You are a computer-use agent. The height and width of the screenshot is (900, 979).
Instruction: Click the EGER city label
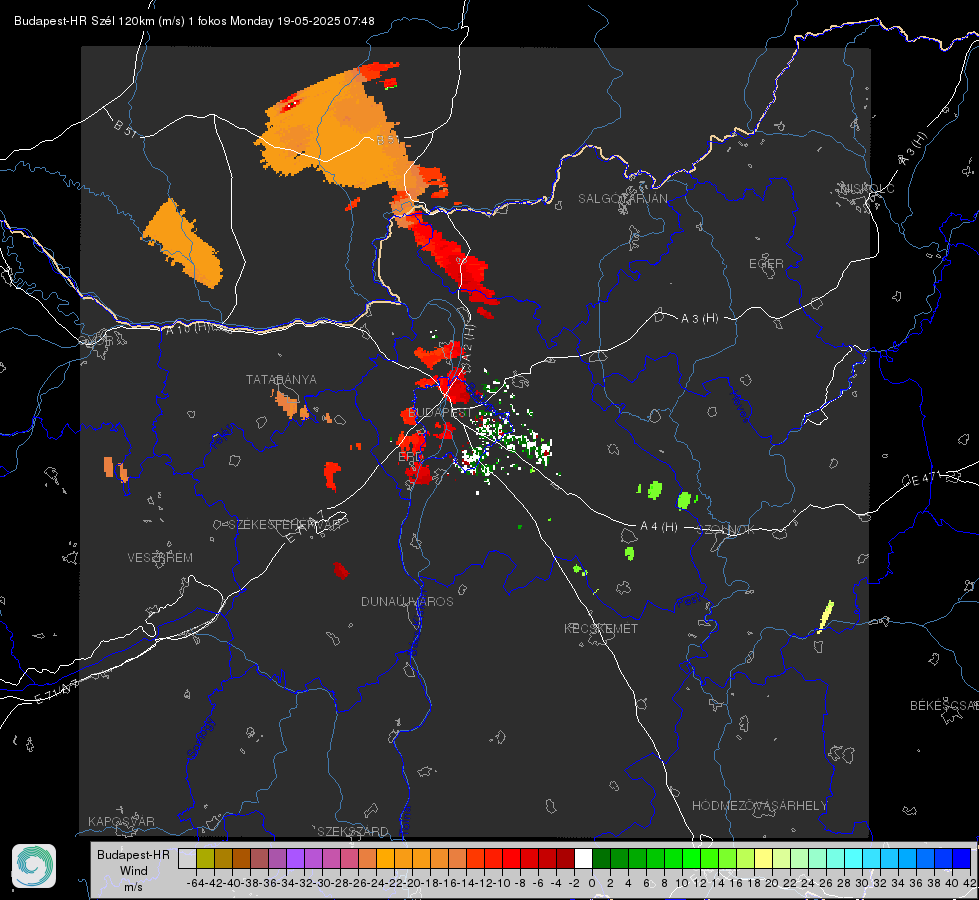[x=766, y=264]
